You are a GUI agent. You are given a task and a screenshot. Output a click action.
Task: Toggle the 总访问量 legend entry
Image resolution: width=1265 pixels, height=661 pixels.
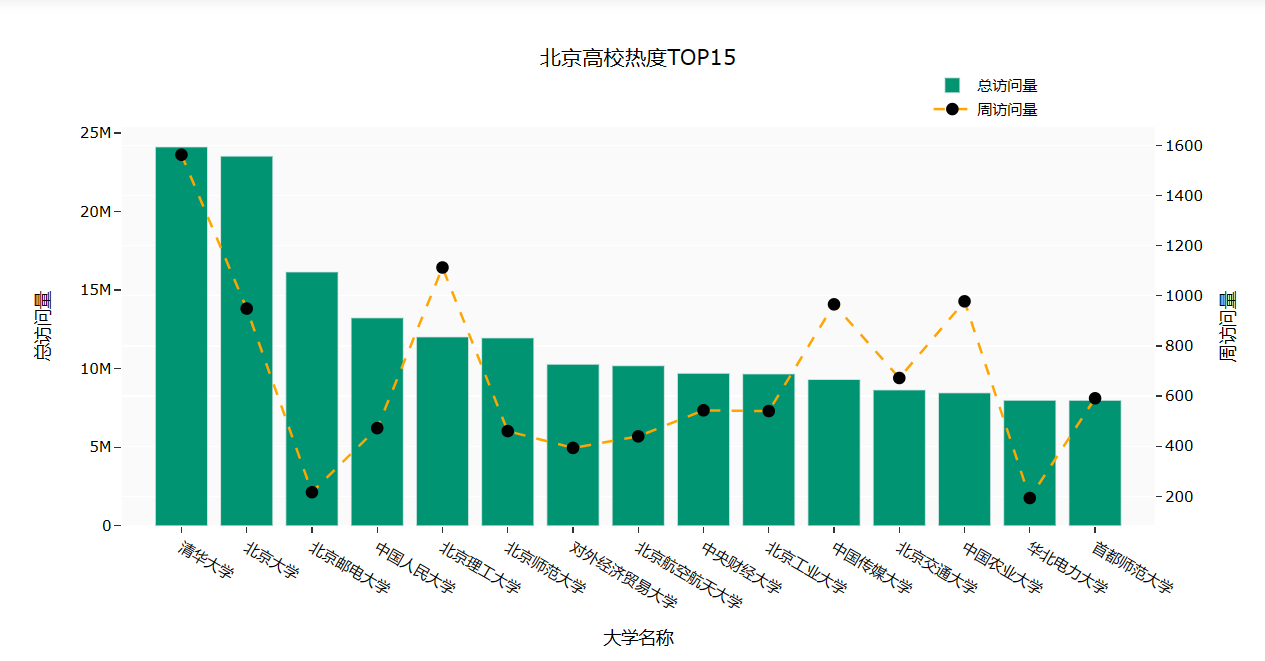991,86
